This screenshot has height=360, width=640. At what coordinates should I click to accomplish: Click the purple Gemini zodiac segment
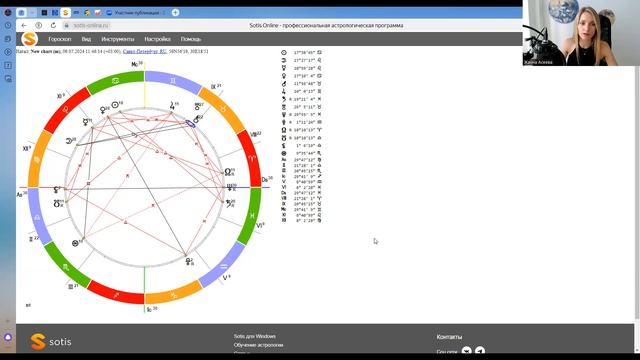(173, 81)
